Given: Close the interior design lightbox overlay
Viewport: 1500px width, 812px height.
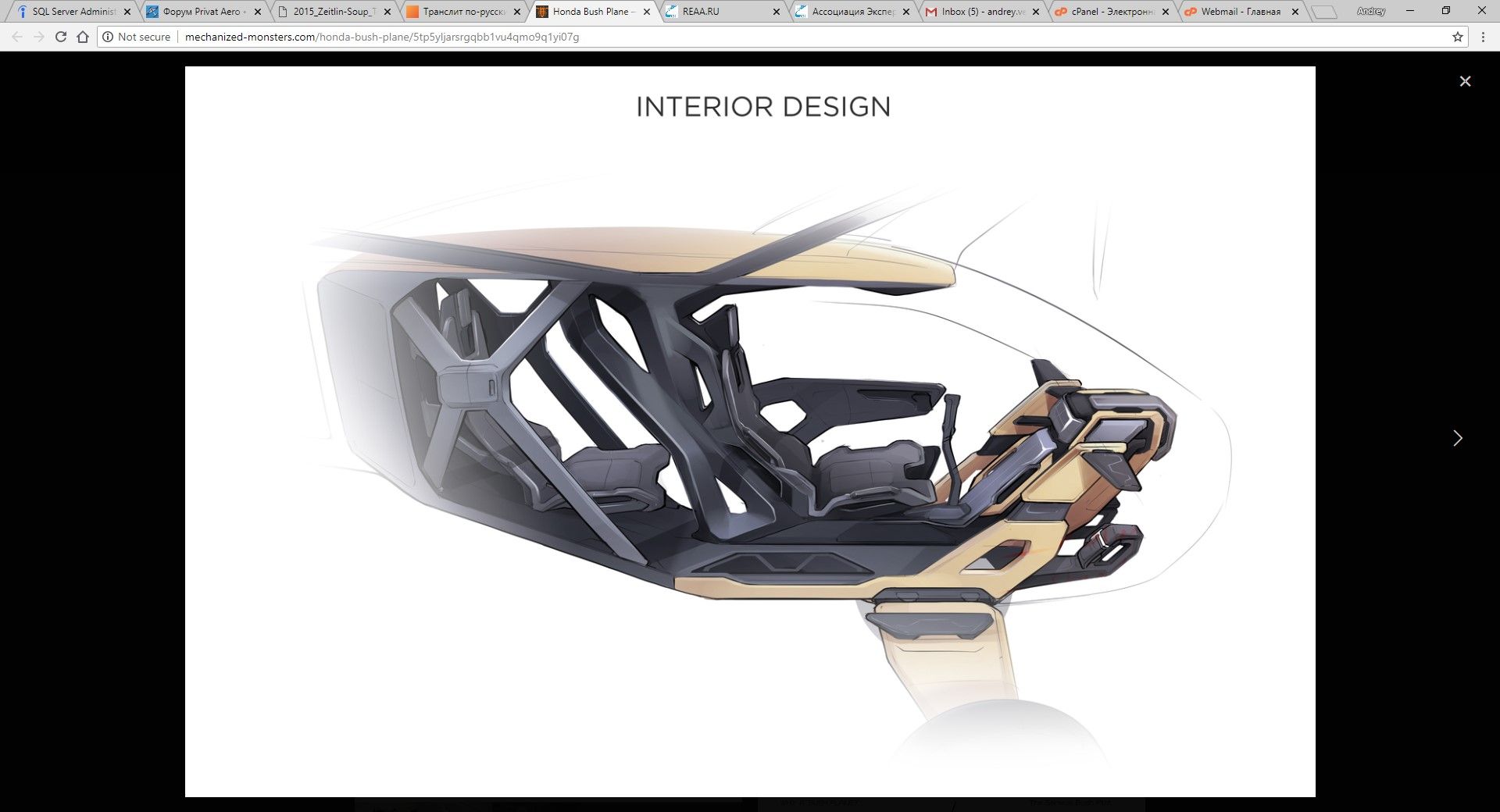Looking at the screenshot, I should 1465,81.
